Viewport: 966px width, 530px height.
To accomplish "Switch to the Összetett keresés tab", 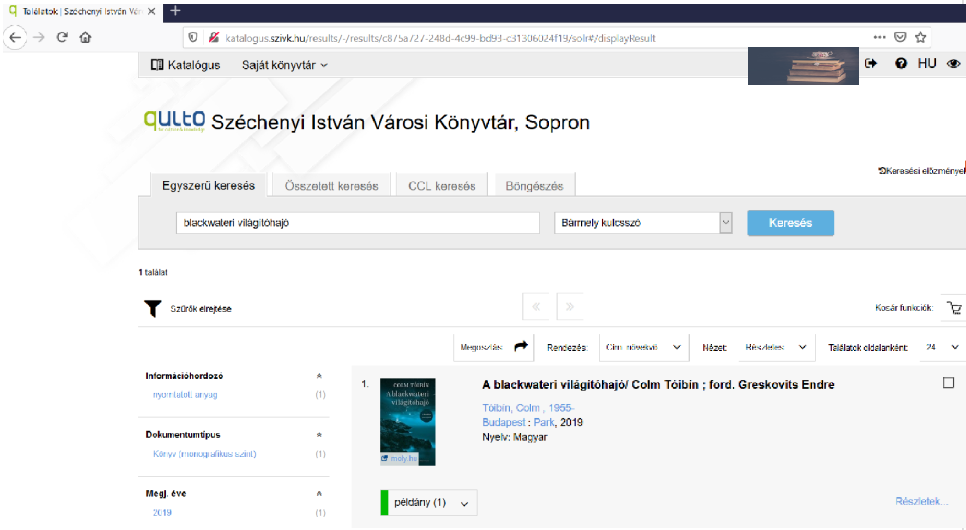I will tap(331, 186).
